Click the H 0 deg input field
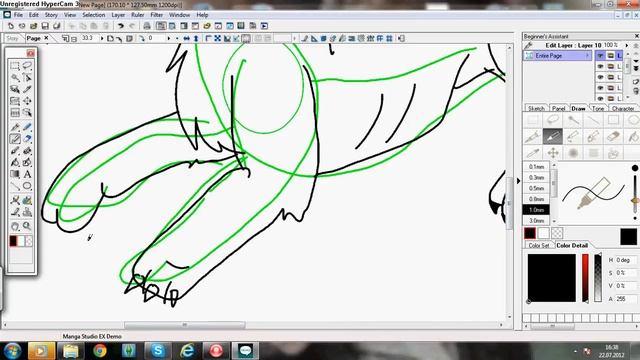Image resolution: width=640 pixels, height=360 pixels. pyautogui.click(x=626, y=260)
